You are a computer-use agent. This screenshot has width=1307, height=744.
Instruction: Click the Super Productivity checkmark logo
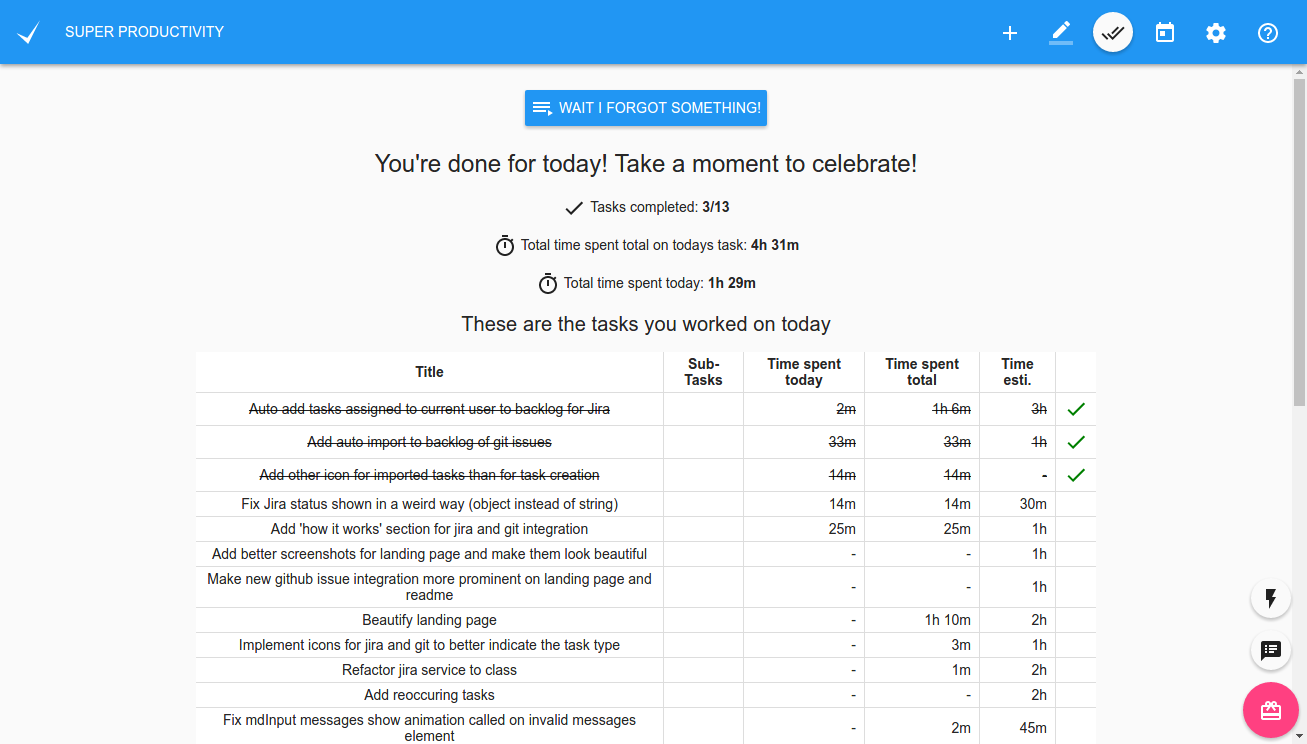tap(29, 32)
